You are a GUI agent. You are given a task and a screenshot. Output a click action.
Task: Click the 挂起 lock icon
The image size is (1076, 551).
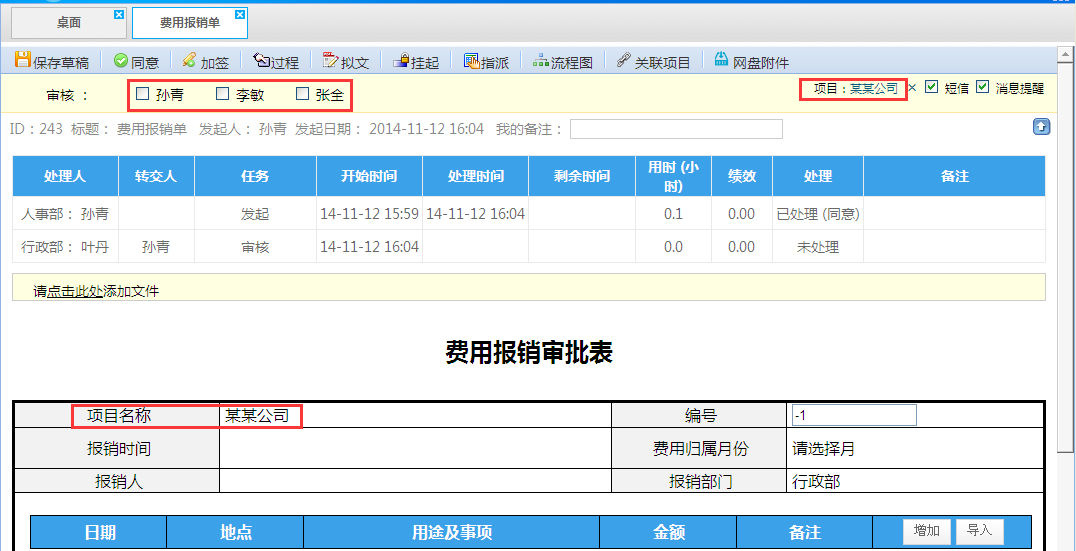click(x=401, y=60)
